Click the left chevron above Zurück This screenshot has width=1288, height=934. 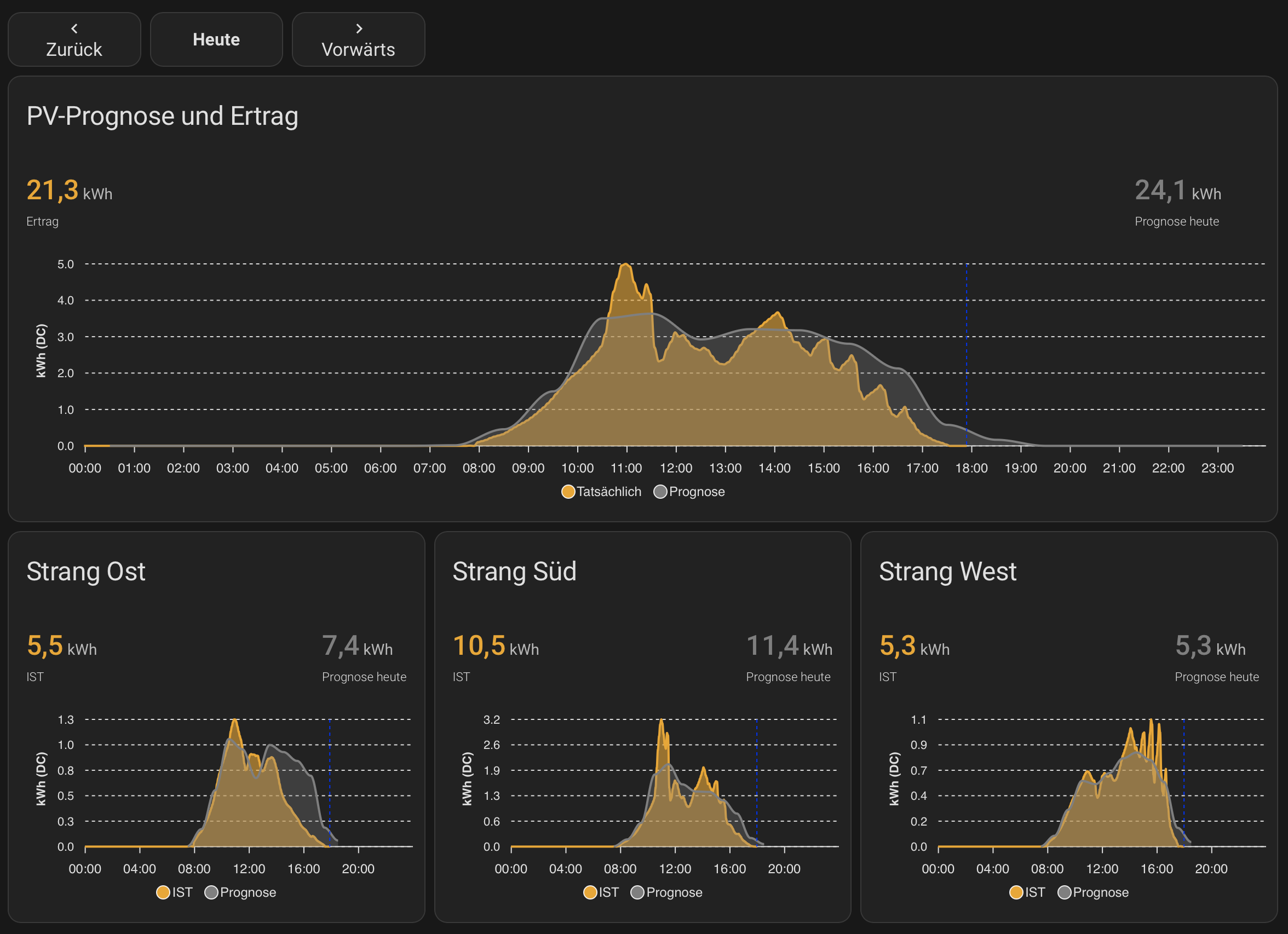(74, 28)
